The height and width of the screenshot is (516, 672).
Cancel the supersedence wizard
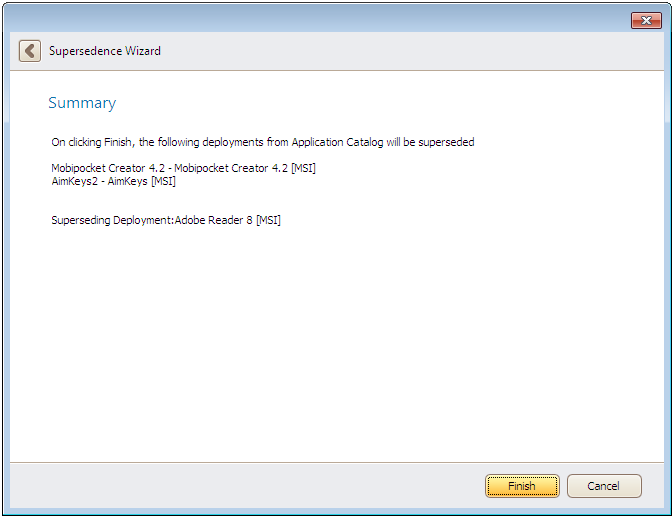(604, 486)
